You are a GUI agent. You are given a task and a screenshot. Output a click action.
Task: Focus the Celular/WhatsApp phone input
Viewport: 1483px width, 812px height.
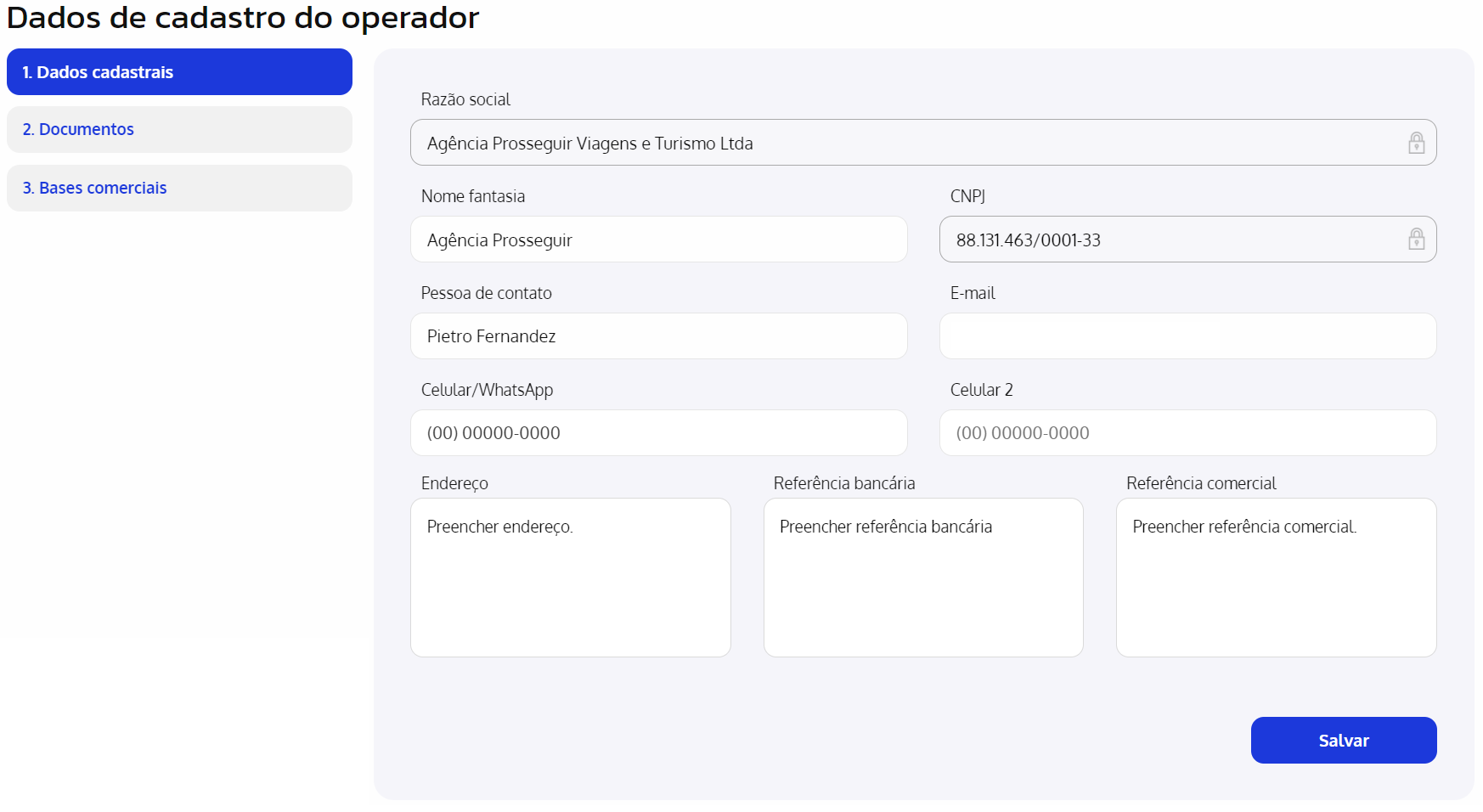(658, 433)
